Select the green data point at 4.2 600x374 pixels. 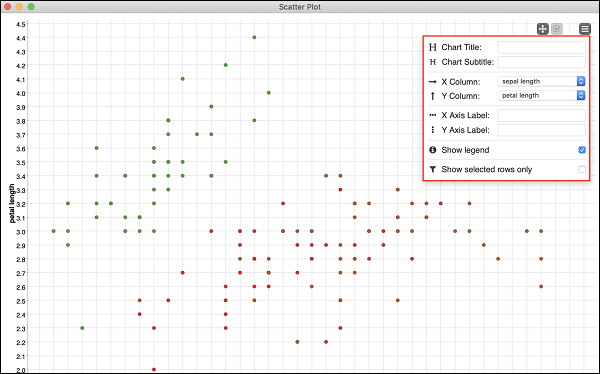click(x=226, y=65)
